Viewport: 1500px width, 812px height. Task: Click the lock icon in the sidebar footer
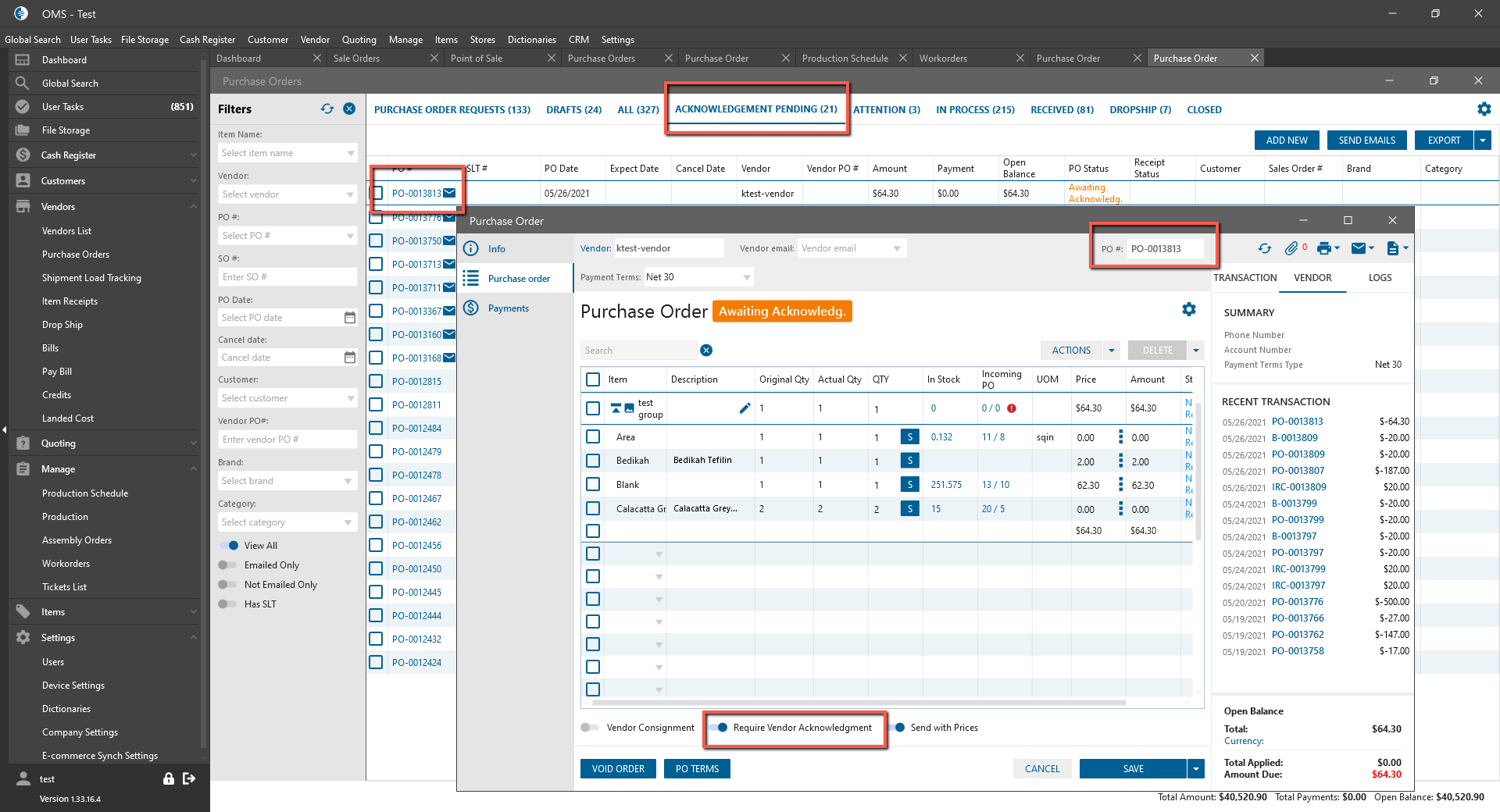click(x=168, y=778)
